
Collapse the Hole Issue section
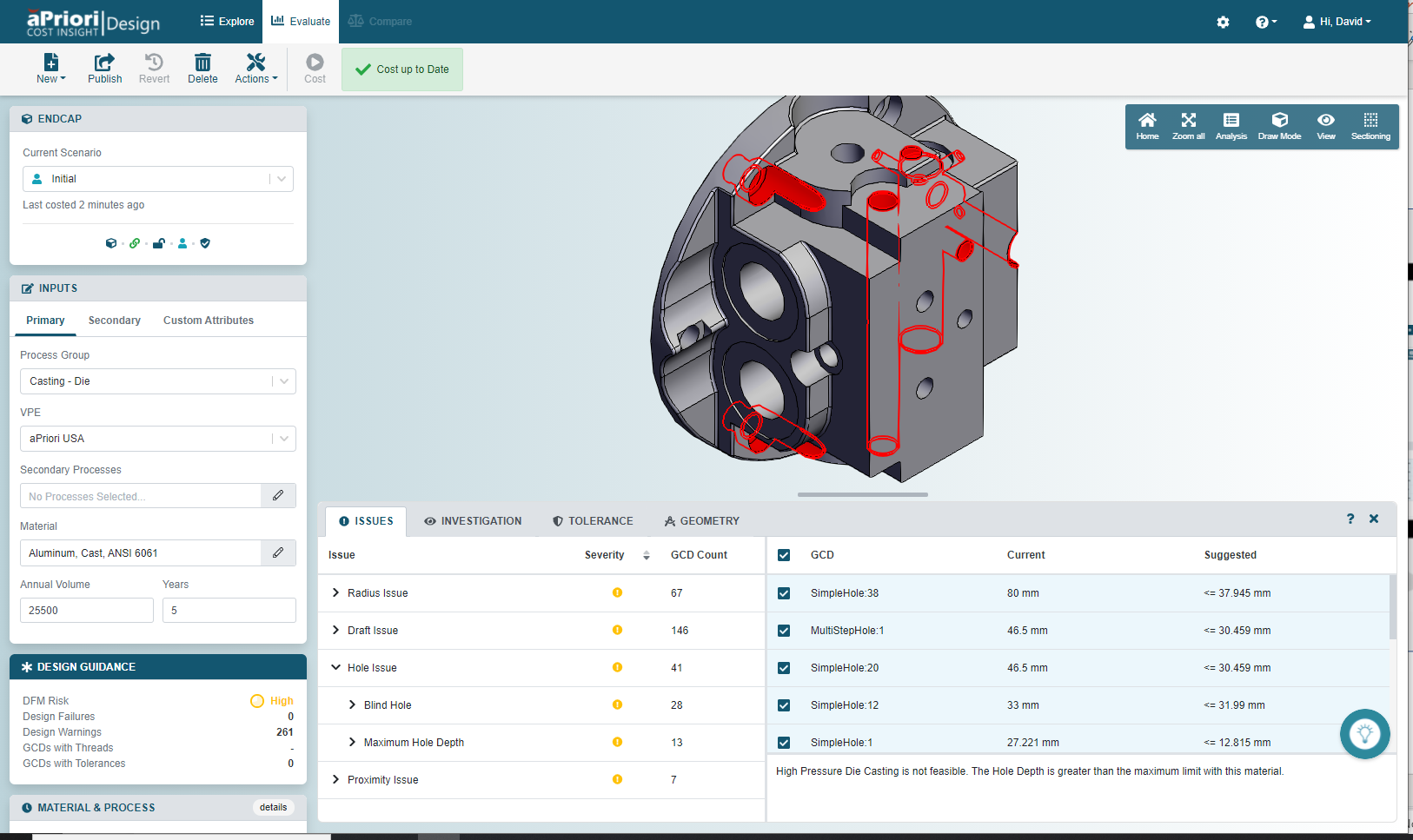(x=336, y=667)
